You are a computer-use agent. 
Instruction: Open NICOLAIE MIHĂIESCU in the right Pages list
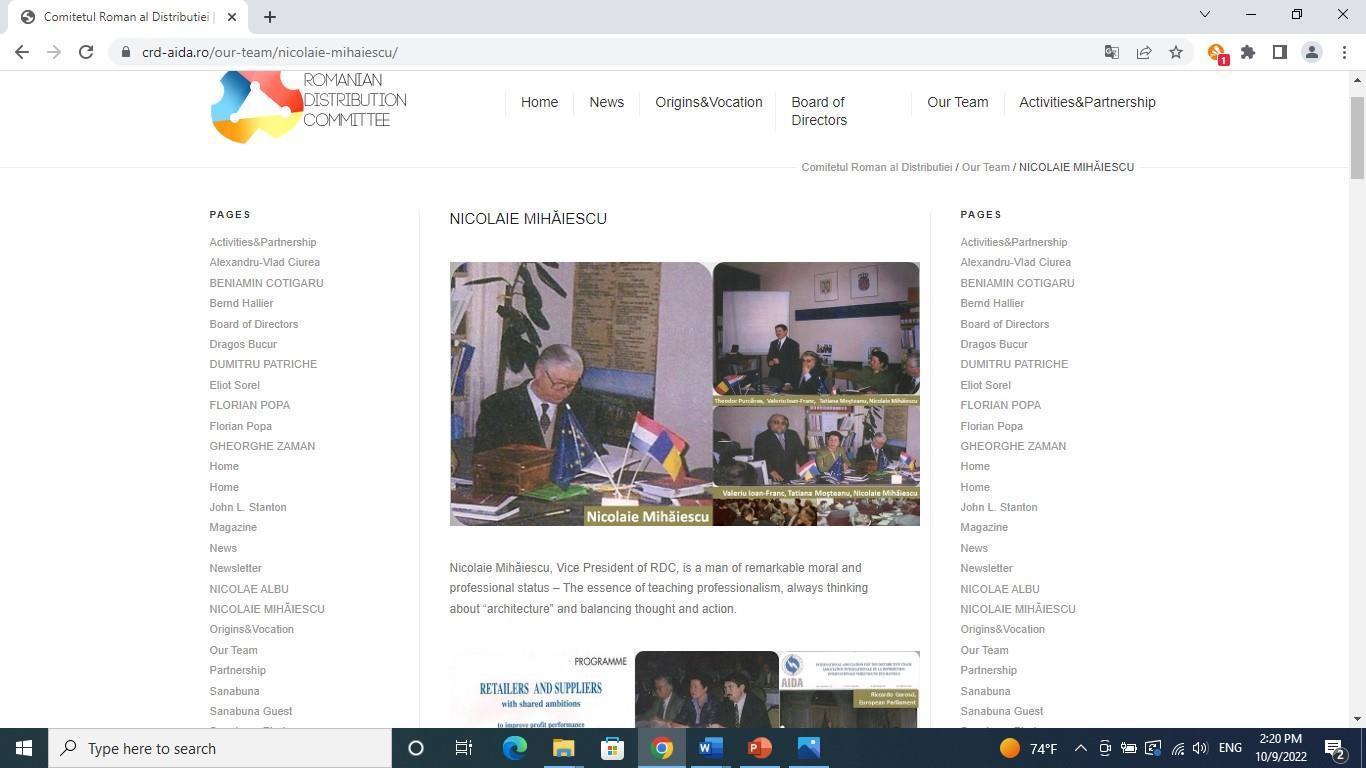tap(1018, 609)
